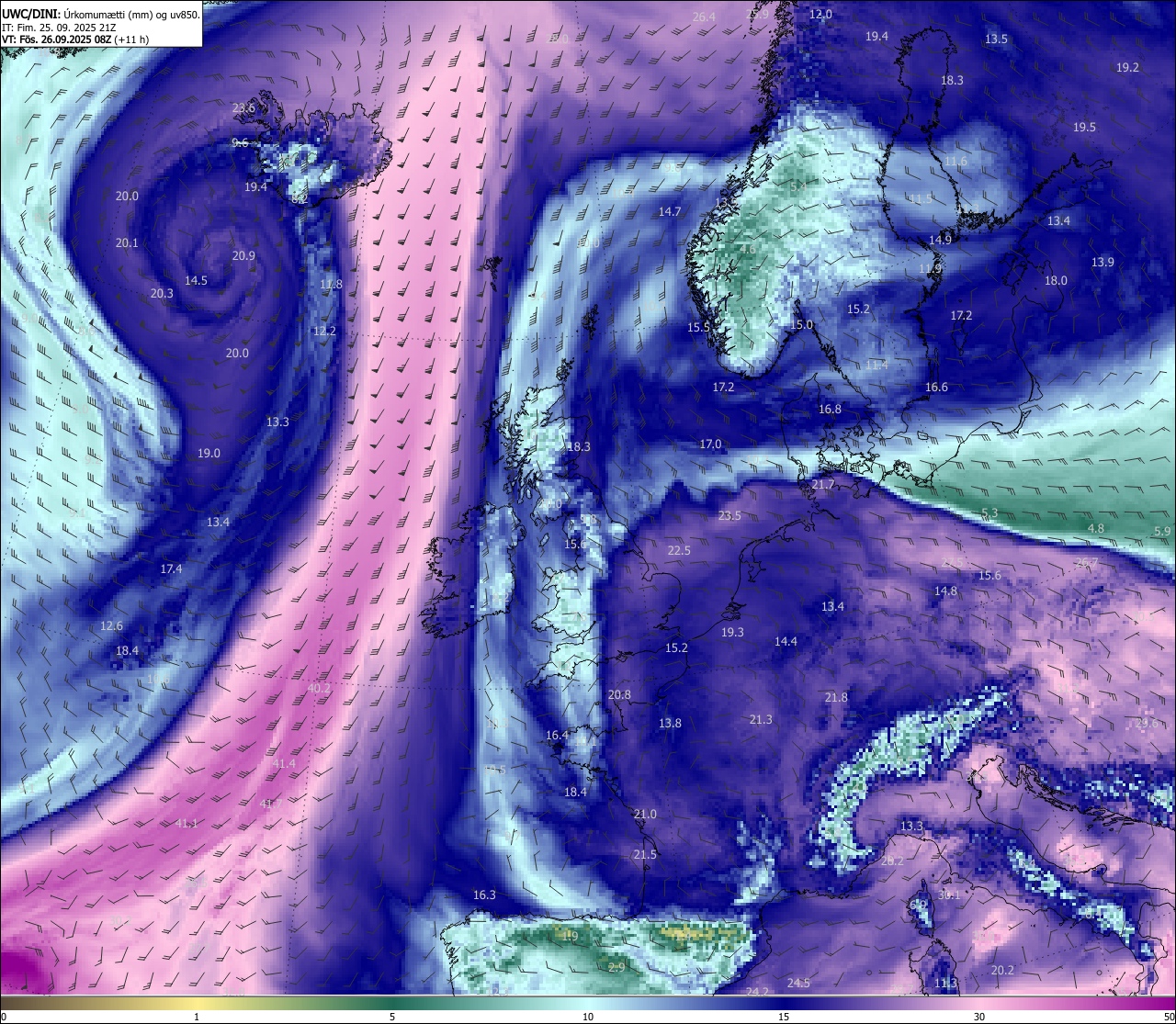The image size is (1176, 1024).
Task: Click the 50 label on the color scale
Action: coord(1168,1017)
